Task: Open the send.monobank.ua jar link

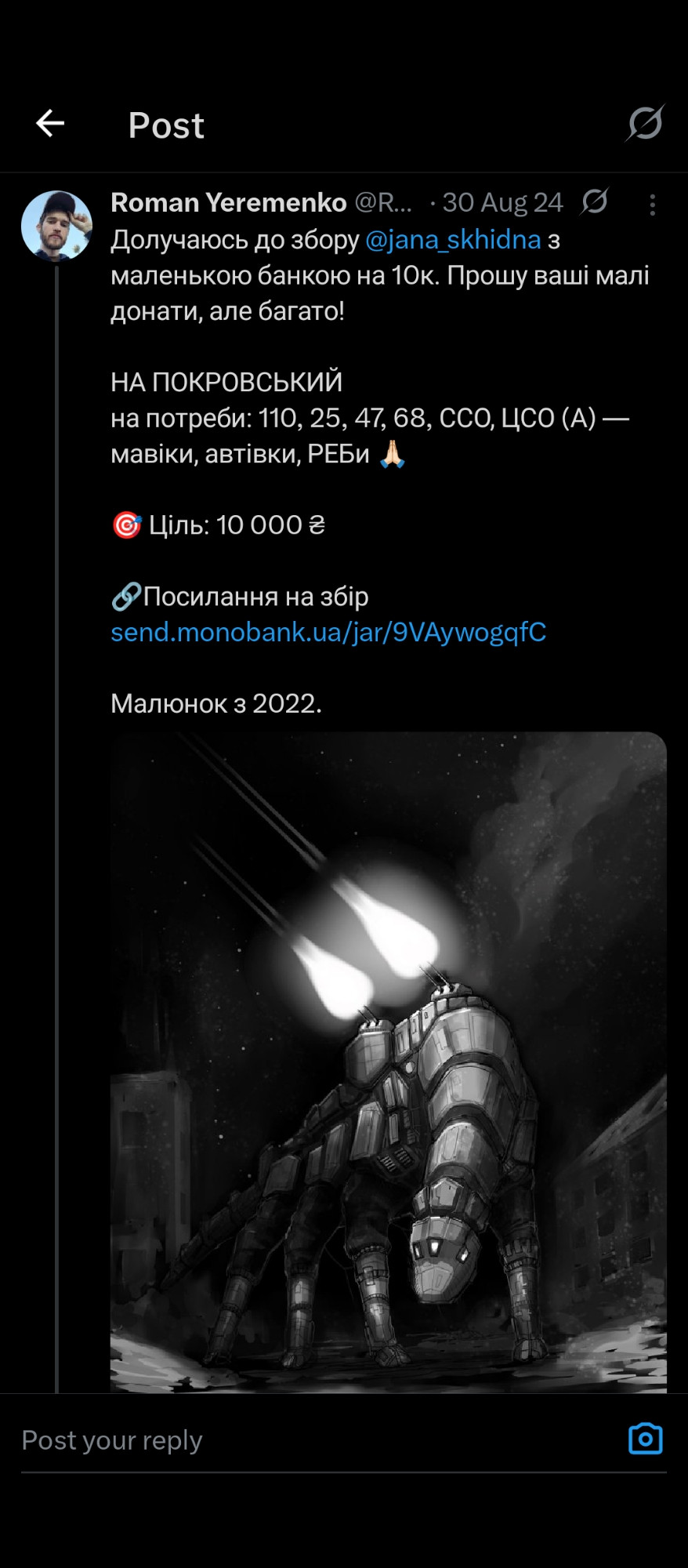Action: 328,632
